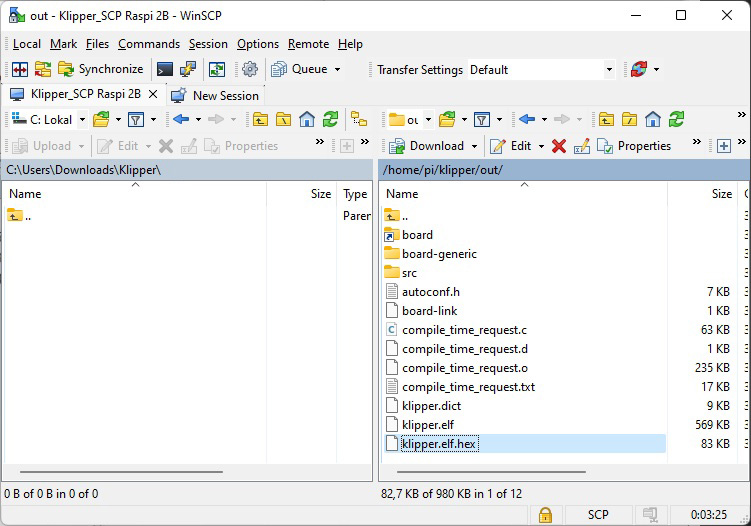Click remote panel filter icon

click(x=482, y=119)
